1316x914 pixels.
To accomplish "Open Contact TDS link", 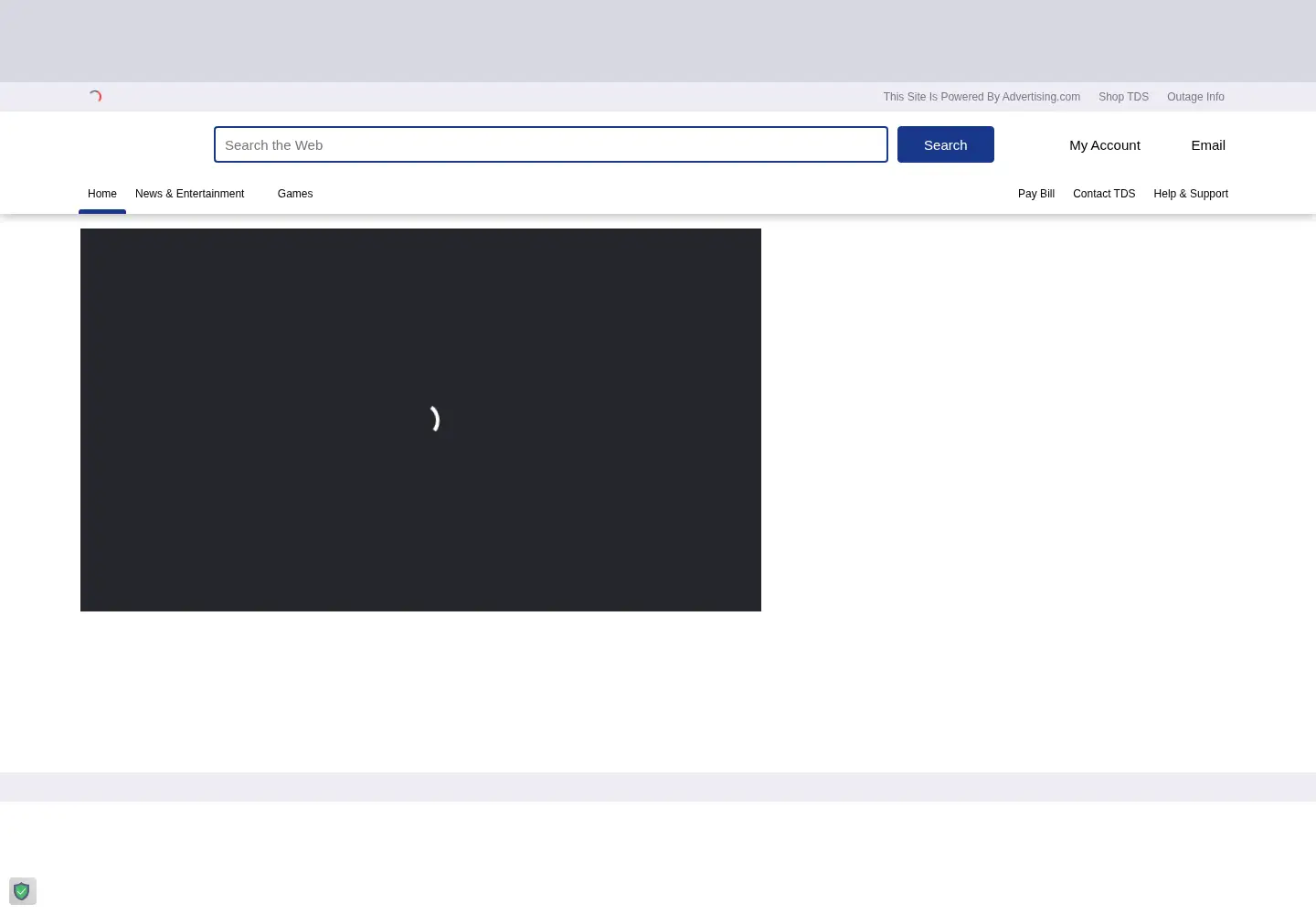I will 1104,194.
